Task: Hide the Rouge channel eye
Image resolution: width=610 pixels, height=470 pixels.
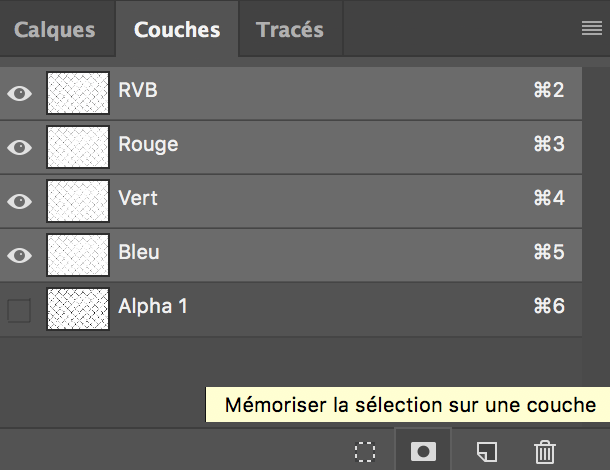Action: (19, 147)
